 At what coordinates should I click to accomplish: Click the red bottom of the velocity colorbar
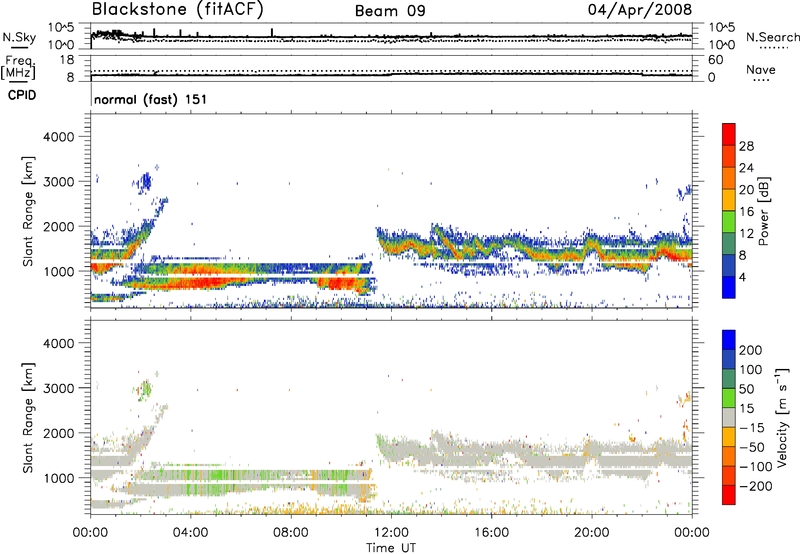coord(729,497)
